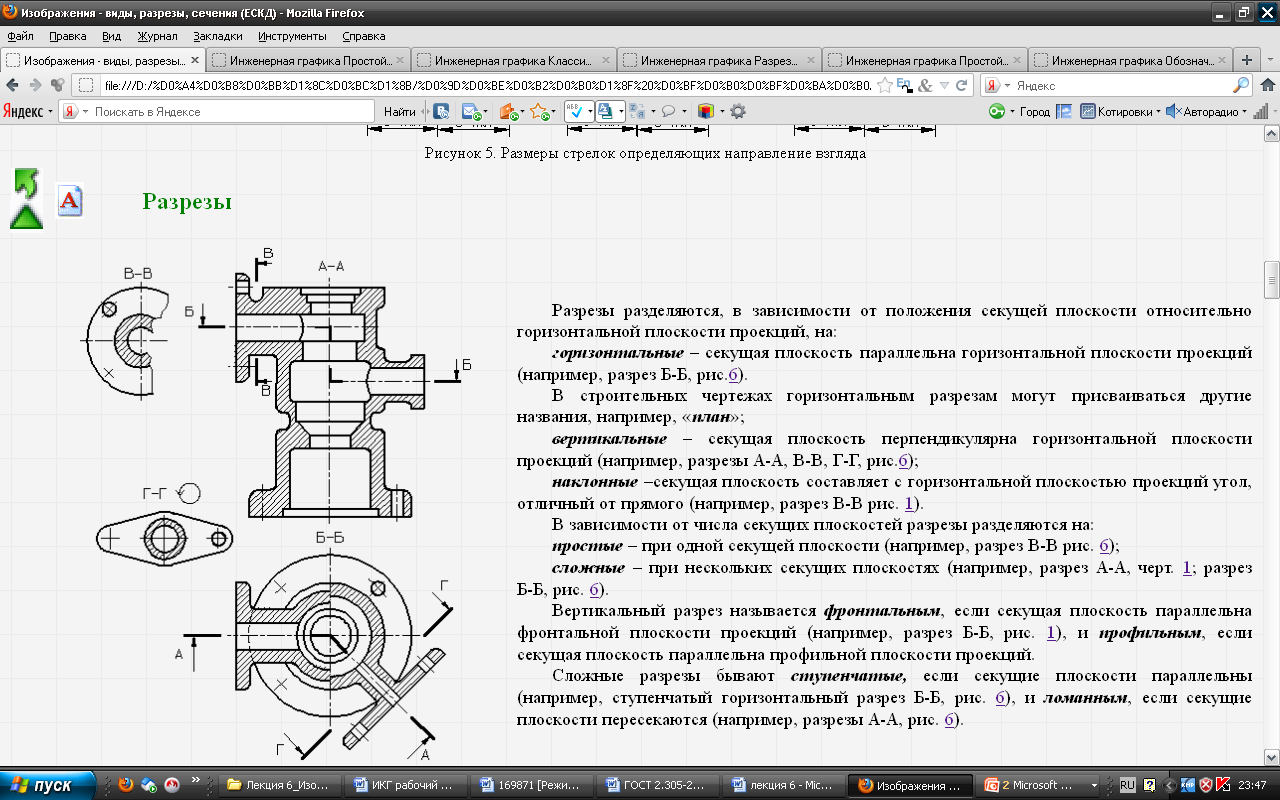The width and height of the screenshot is (1280, 800).
Task: Open Вид menu
Action: 112,35
